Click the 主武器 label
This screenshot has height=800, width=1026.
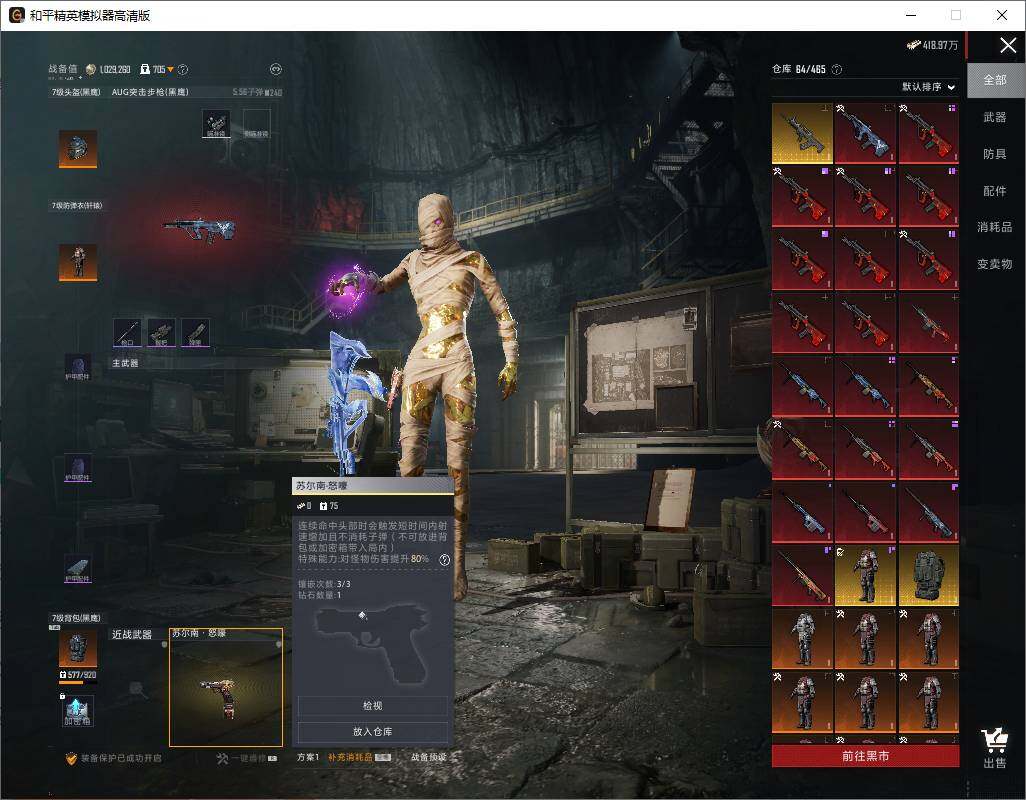point(125,363)
